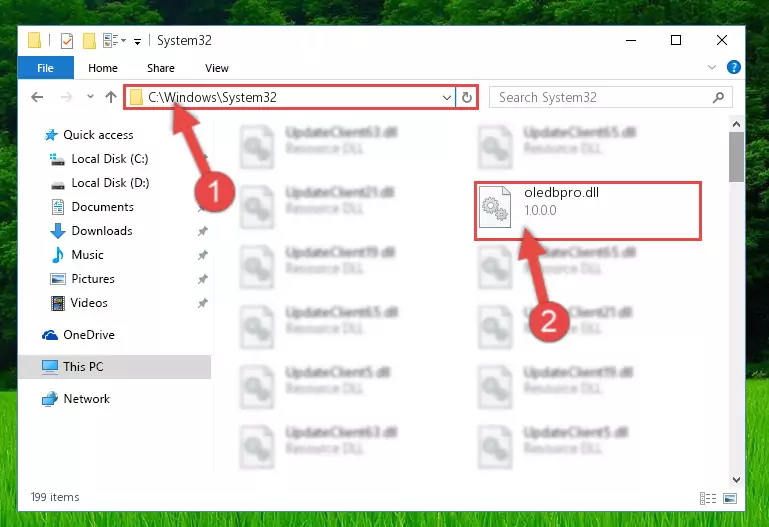This screenshot has height=527, width=769.
Task: Select the oledbpro.dll file
Action: (588, 211)
